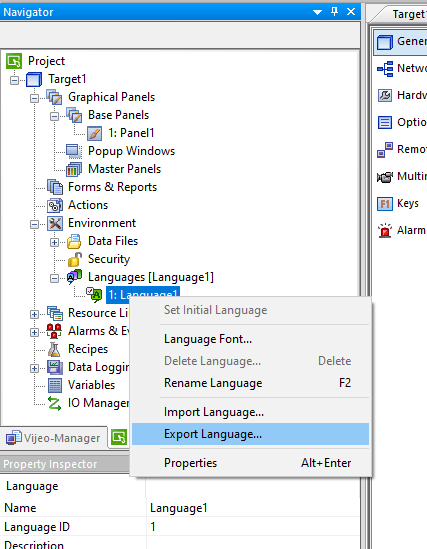Collapse the Languages node
Screen dimensions: 427x549
[x=54, y=278]
